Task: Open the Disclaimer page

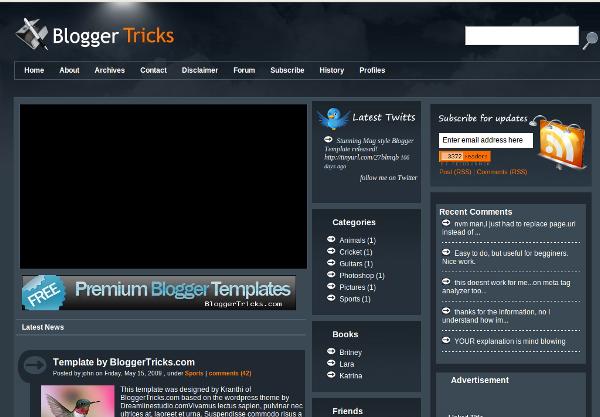Action: click(x=200, y=70)
